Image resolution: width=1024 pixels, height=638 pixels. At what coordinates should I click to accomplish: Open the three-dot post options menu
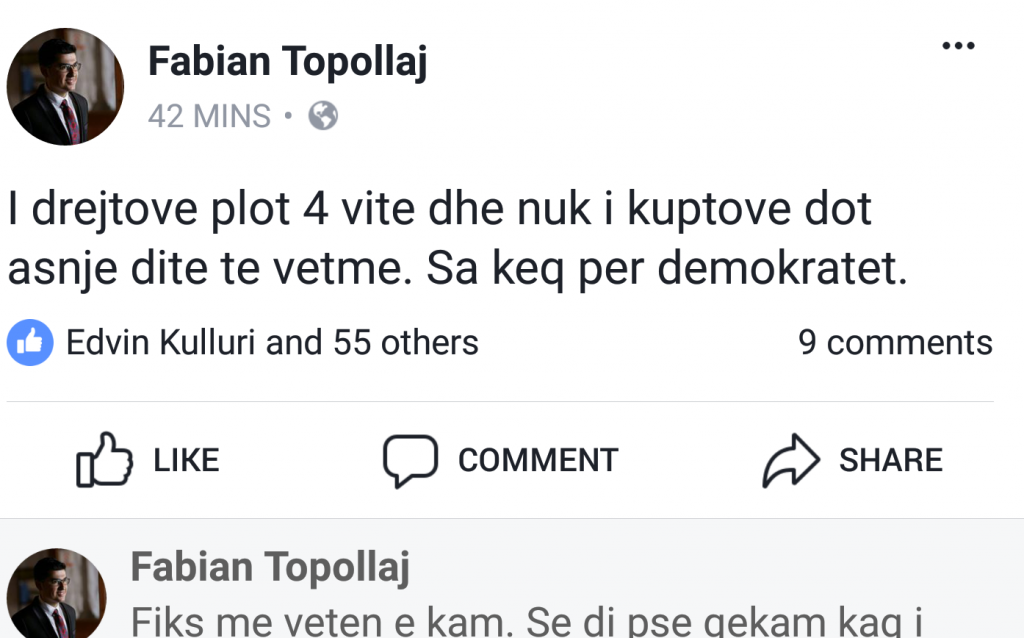(x=958, y=46)
